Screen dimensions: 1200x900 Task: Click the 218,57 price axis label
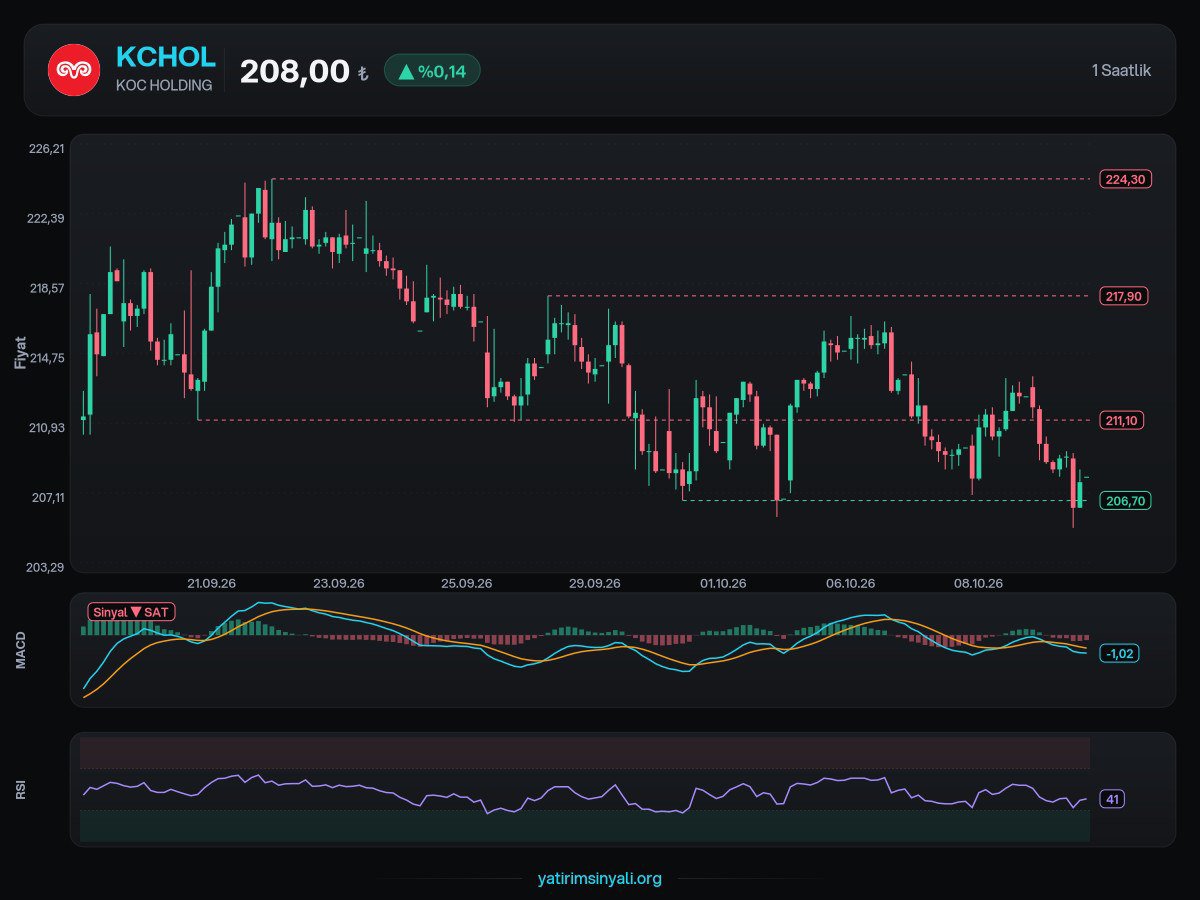(47, 288)
